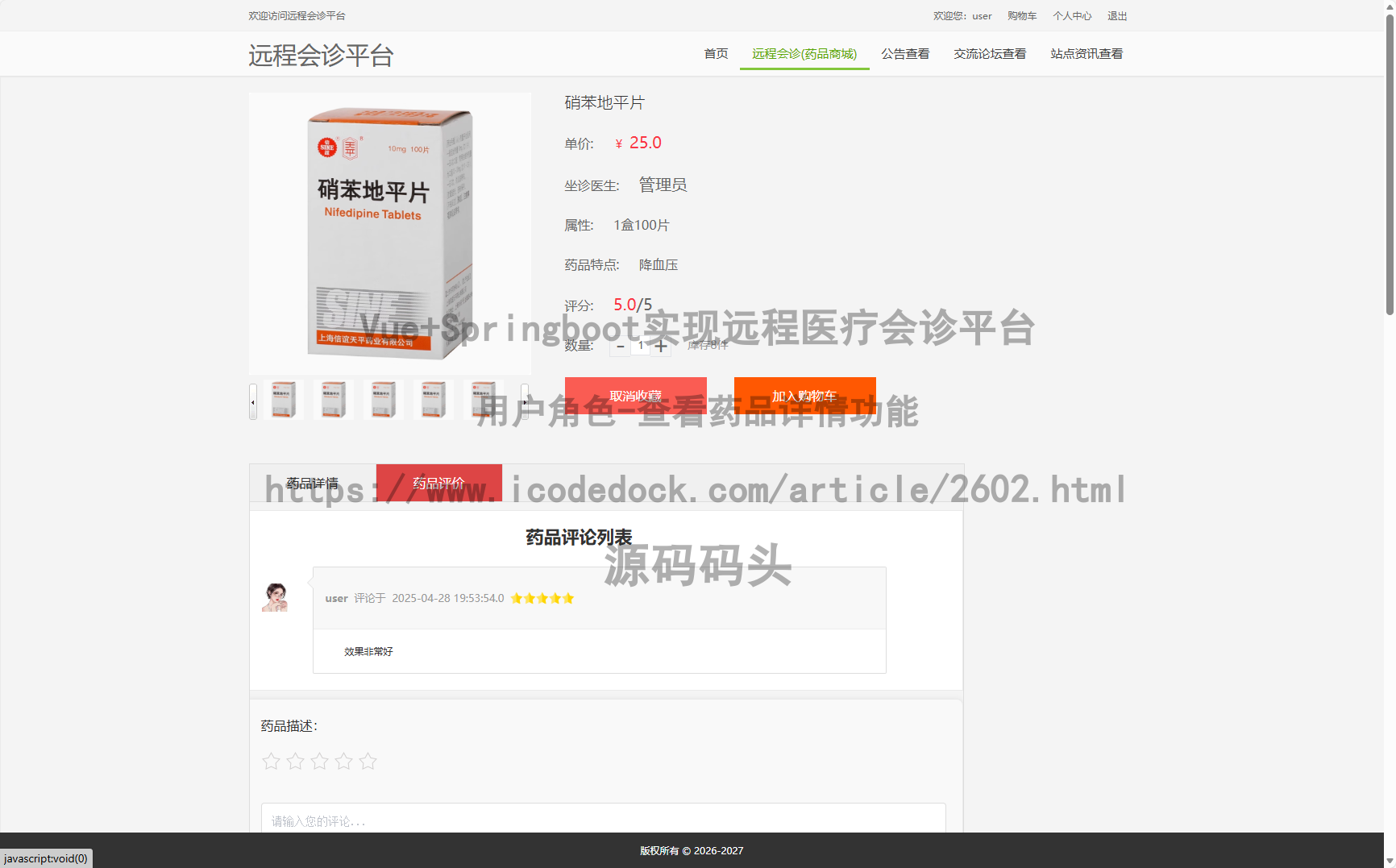Click the quantity decrease minus button
Image resolution: width=1396 pixels, height=868 pixels.
[x=620, y=346]
